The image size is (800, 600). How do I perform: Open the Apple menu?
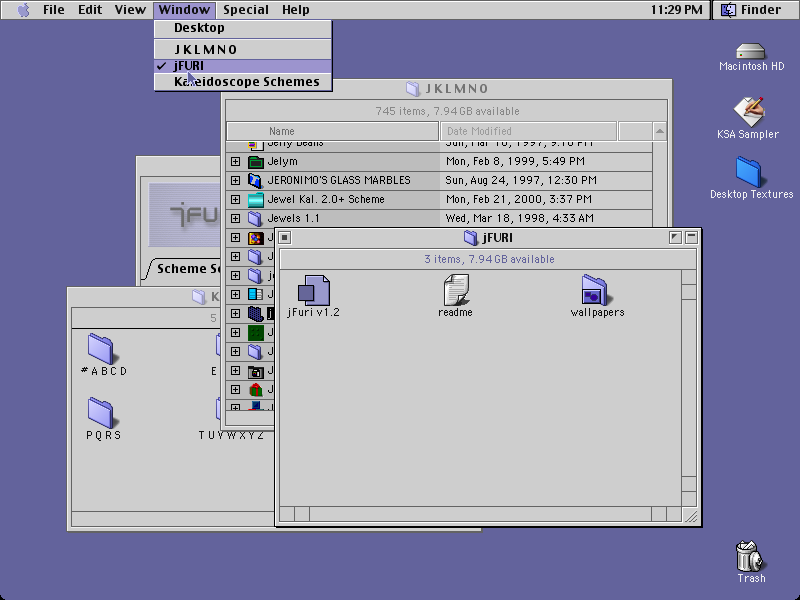[23, 10]
